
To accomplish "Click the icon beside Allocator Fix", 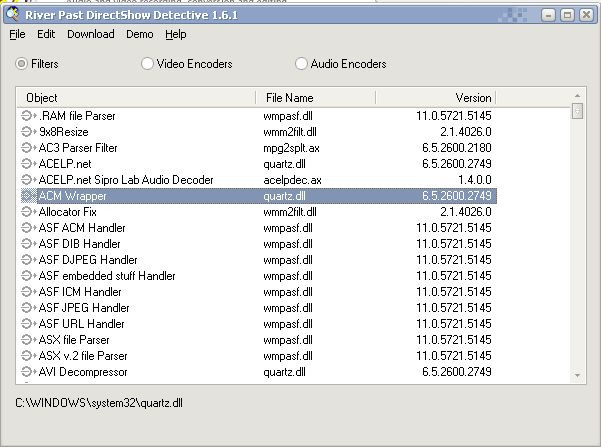I will pos(29,212).
